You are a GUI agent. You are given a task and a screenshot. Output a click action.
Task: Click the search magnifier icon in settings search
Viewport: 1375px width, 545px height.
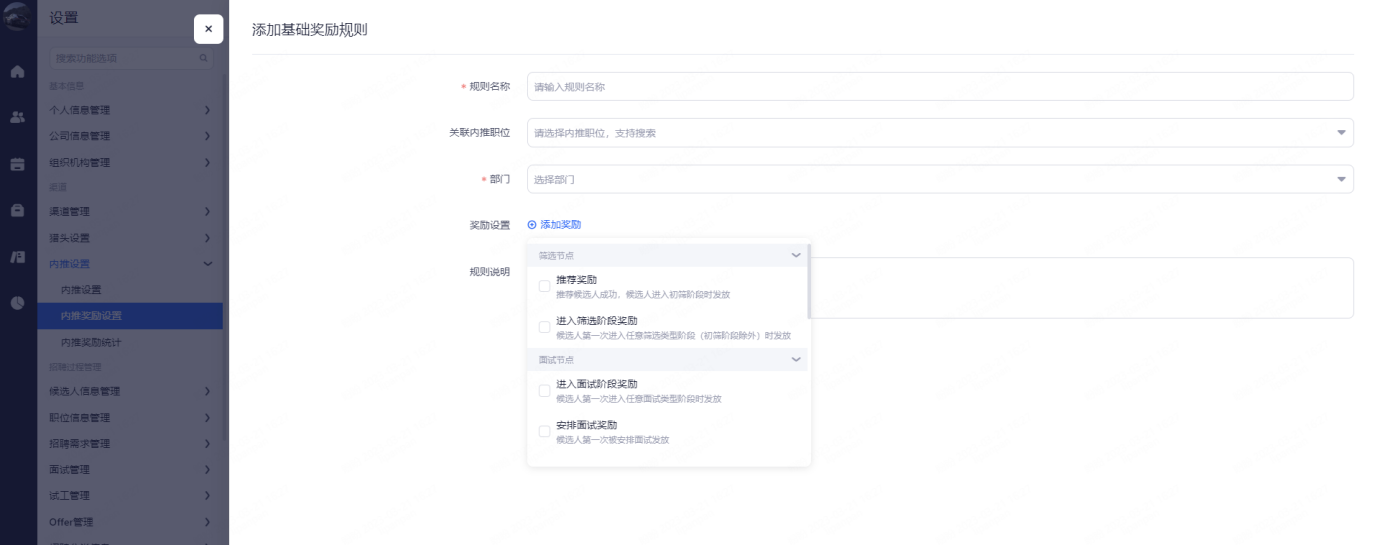tap(204, 59)
